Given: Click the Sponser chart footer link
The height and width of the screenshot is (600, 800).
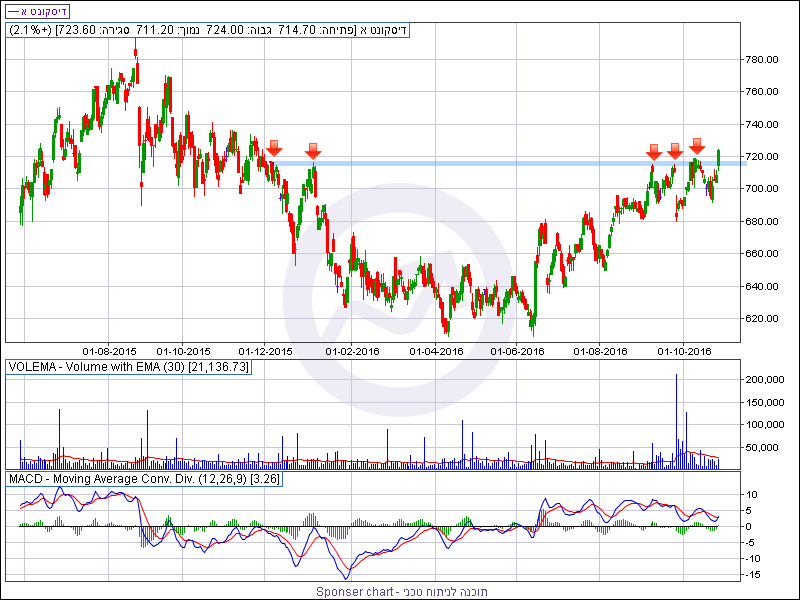Looking at the screenshot, I should pos(400,591).
